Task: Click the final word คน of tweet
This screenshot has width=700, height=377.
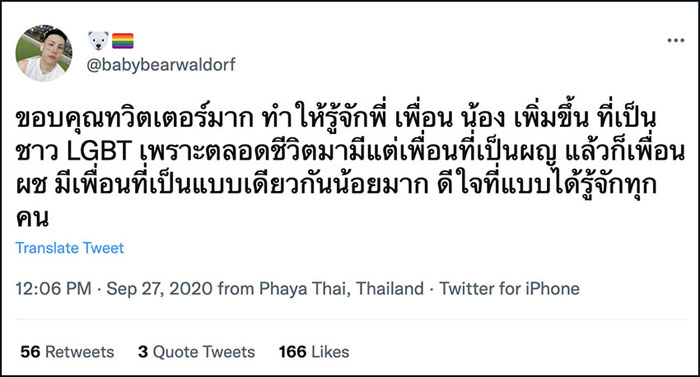Action: coord(32,218)
